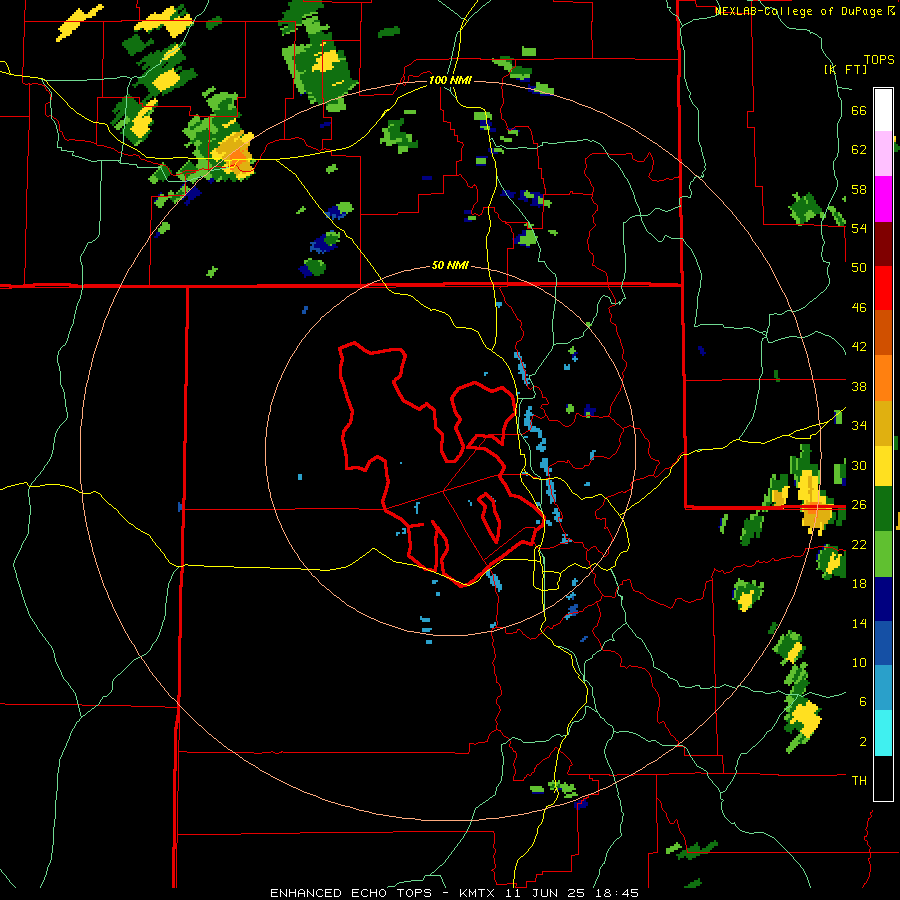The image size is (900, 900).
Task: Click the 'NEXLAB-College of DuPage' credit text
Action: pos(800,11)
